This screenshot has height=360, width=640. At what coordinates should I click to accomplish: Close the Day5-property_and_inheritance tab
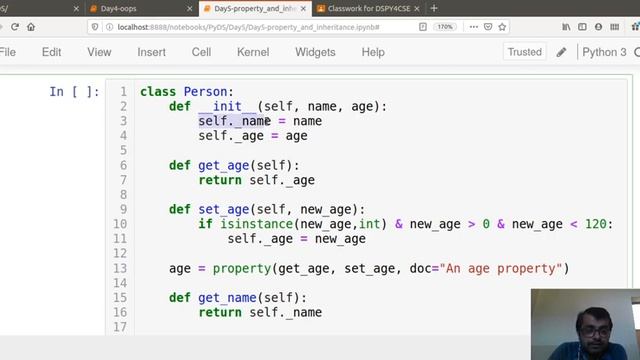(303, 9)
